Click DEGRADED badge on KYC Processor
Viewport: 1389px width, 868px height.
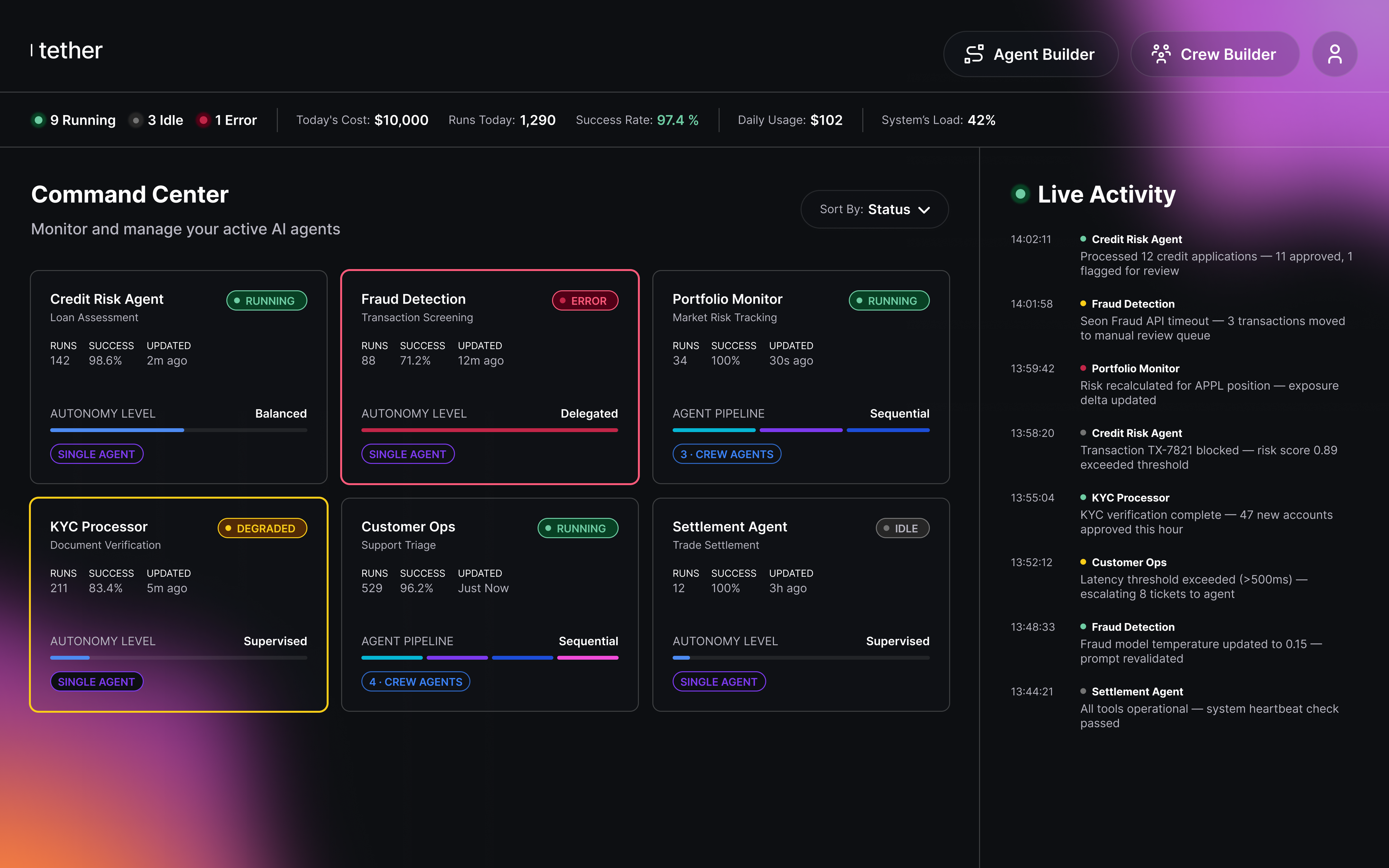[262, 528]
